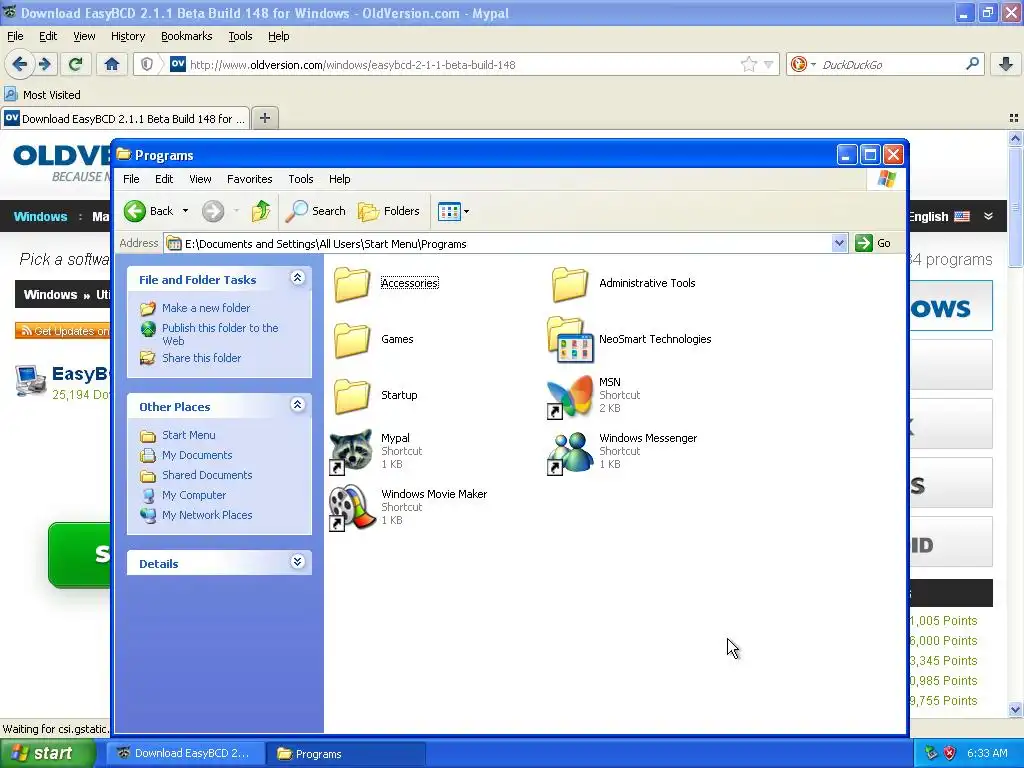Image resolution: width=1024 pixels, height=768 pixels.
Task: Open Start Menu in Other Places
Action: click(x=188, y=435)
